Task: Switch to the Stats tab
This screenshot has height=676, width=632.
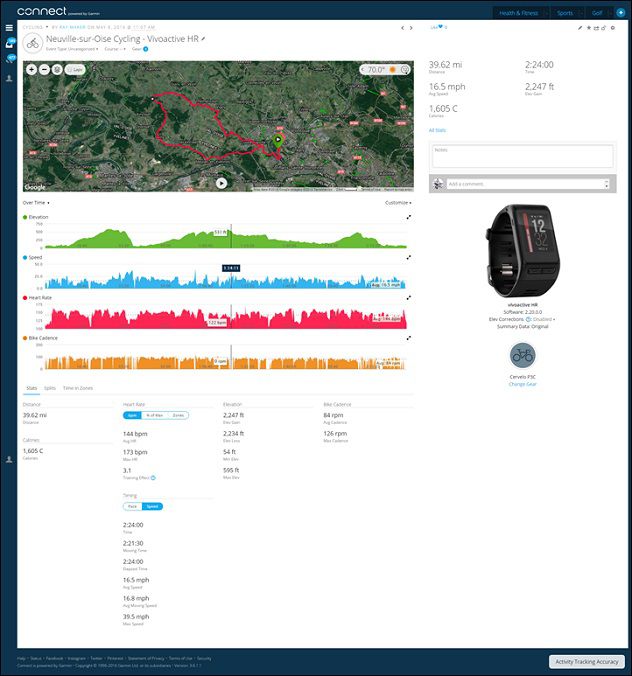Action: click(x=31, y=388)
